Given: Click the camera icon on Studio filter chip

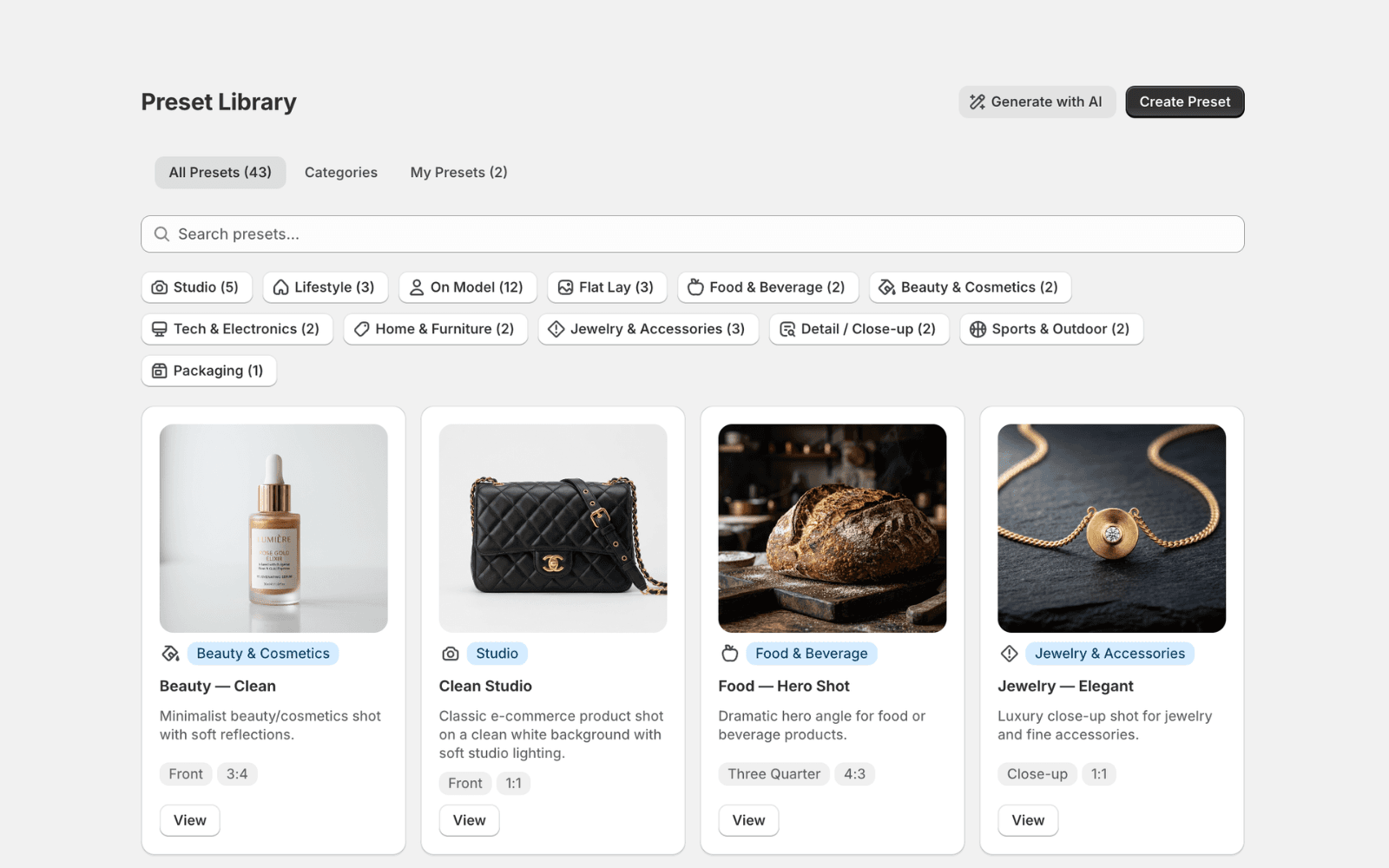Looking at the screenshot, I should point(160,287).
